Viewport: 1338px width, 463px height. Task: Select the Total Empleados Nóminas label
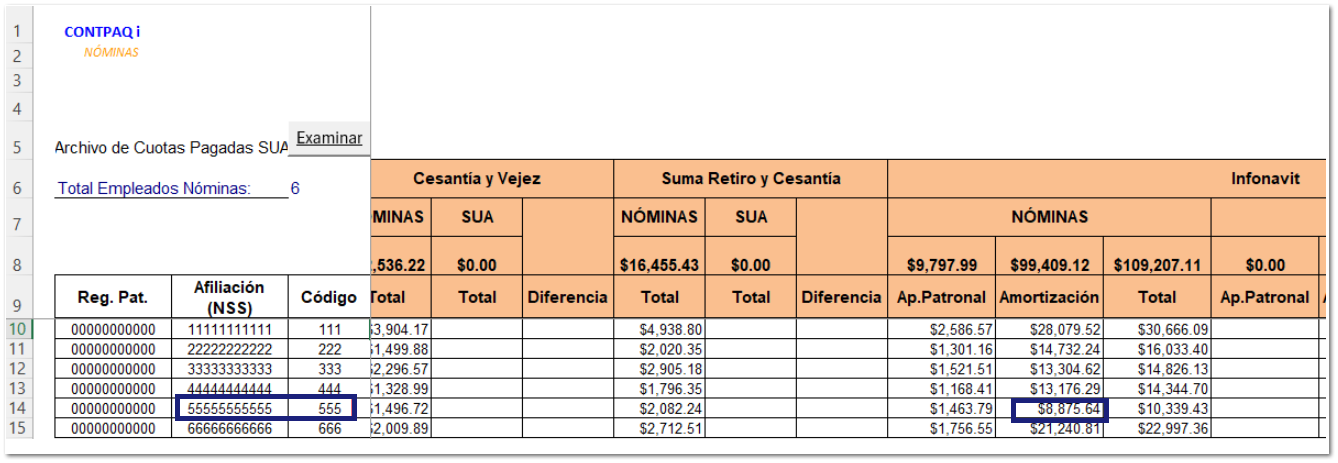point(154,188)
